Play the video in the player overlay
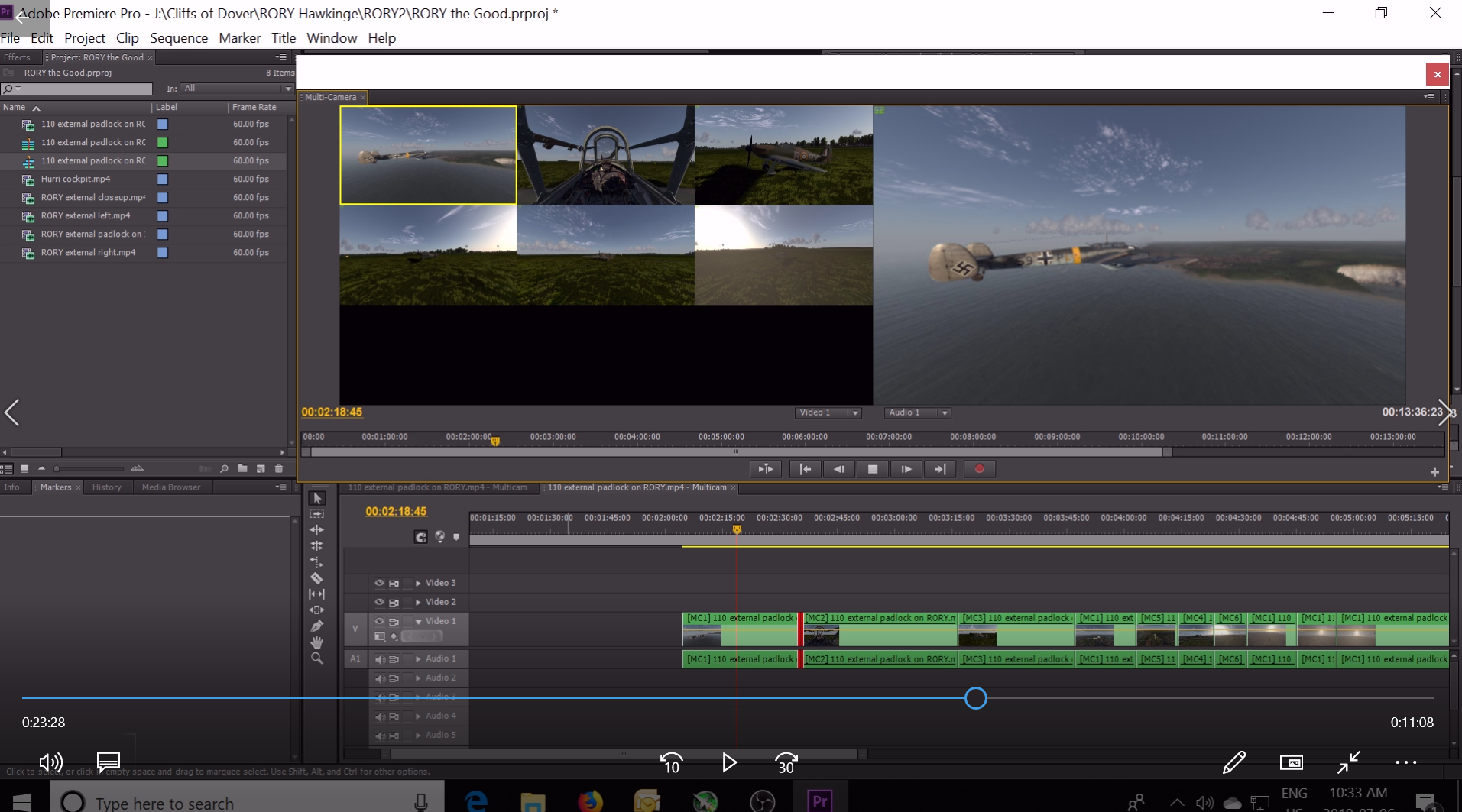Image resolution: width=1462 pixels, height=812 pixels. [729, 762]
